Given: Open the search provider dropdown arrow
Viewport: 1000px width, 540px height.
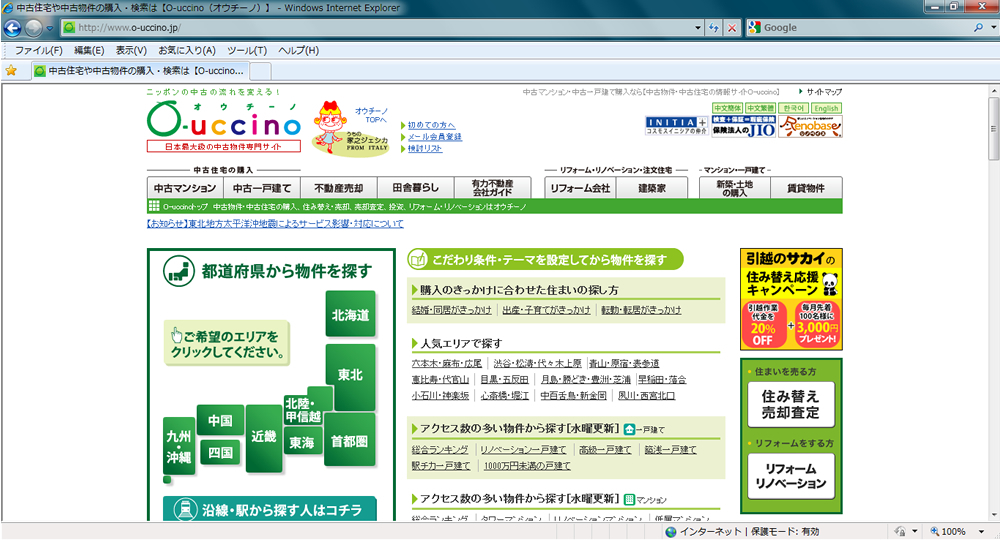Looking at the screenshot, I should pos(993,28).
